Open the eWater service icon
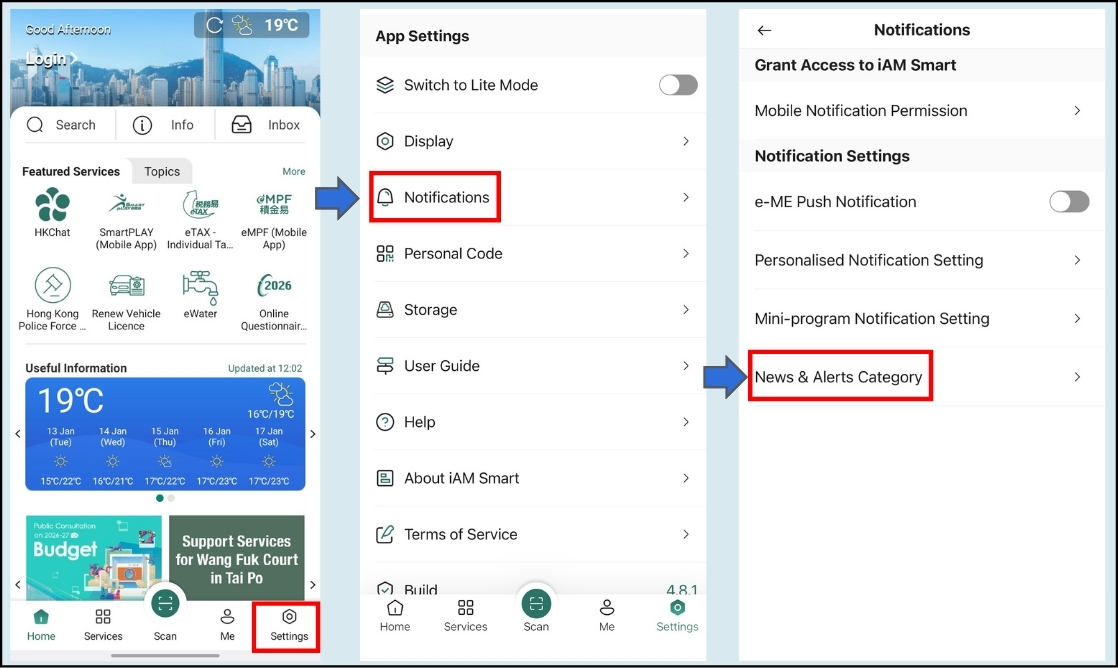The width and height of the screenshot is (1118, 668). pyautogui.click(x=200, y=294)
